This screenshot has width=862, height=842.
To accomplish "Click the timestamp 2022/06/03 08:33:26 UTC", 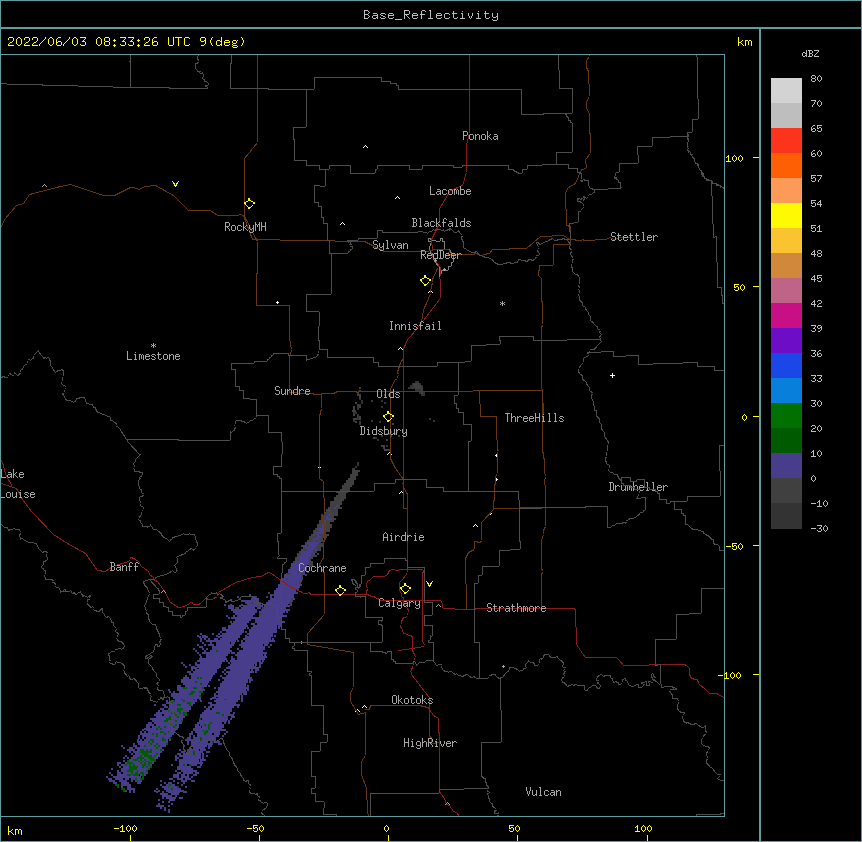I will [99, 42].
